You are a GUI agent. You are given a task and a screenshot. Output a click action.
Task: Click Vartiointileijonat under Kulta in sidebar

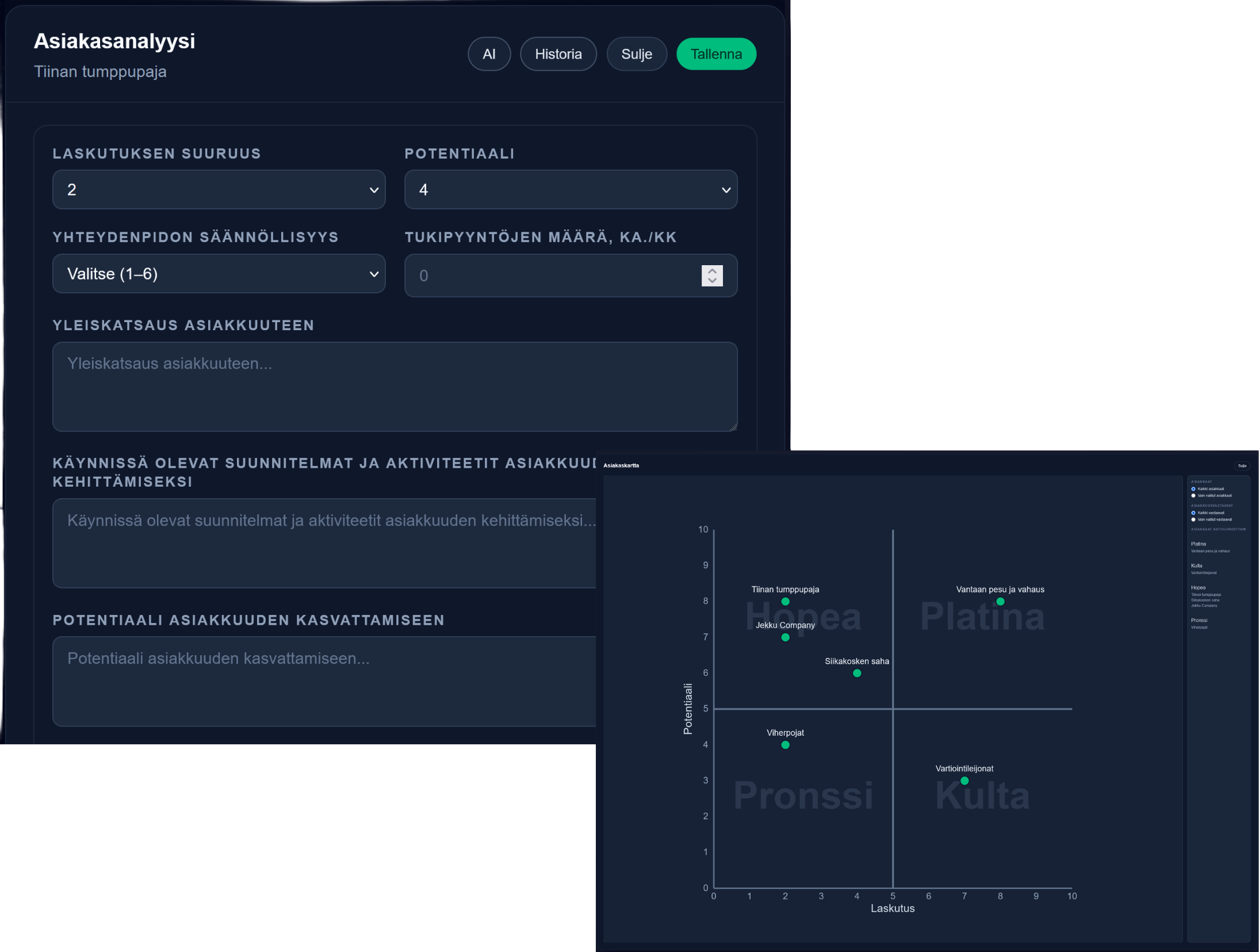tap(1204, 573)
